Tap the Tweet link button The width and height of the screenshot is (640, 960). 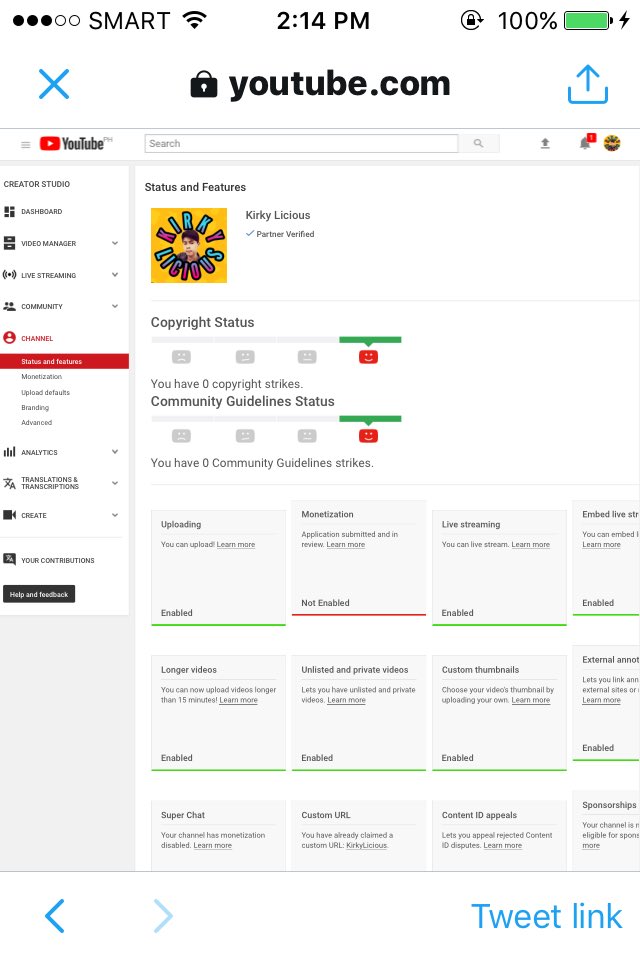[546, 917]
